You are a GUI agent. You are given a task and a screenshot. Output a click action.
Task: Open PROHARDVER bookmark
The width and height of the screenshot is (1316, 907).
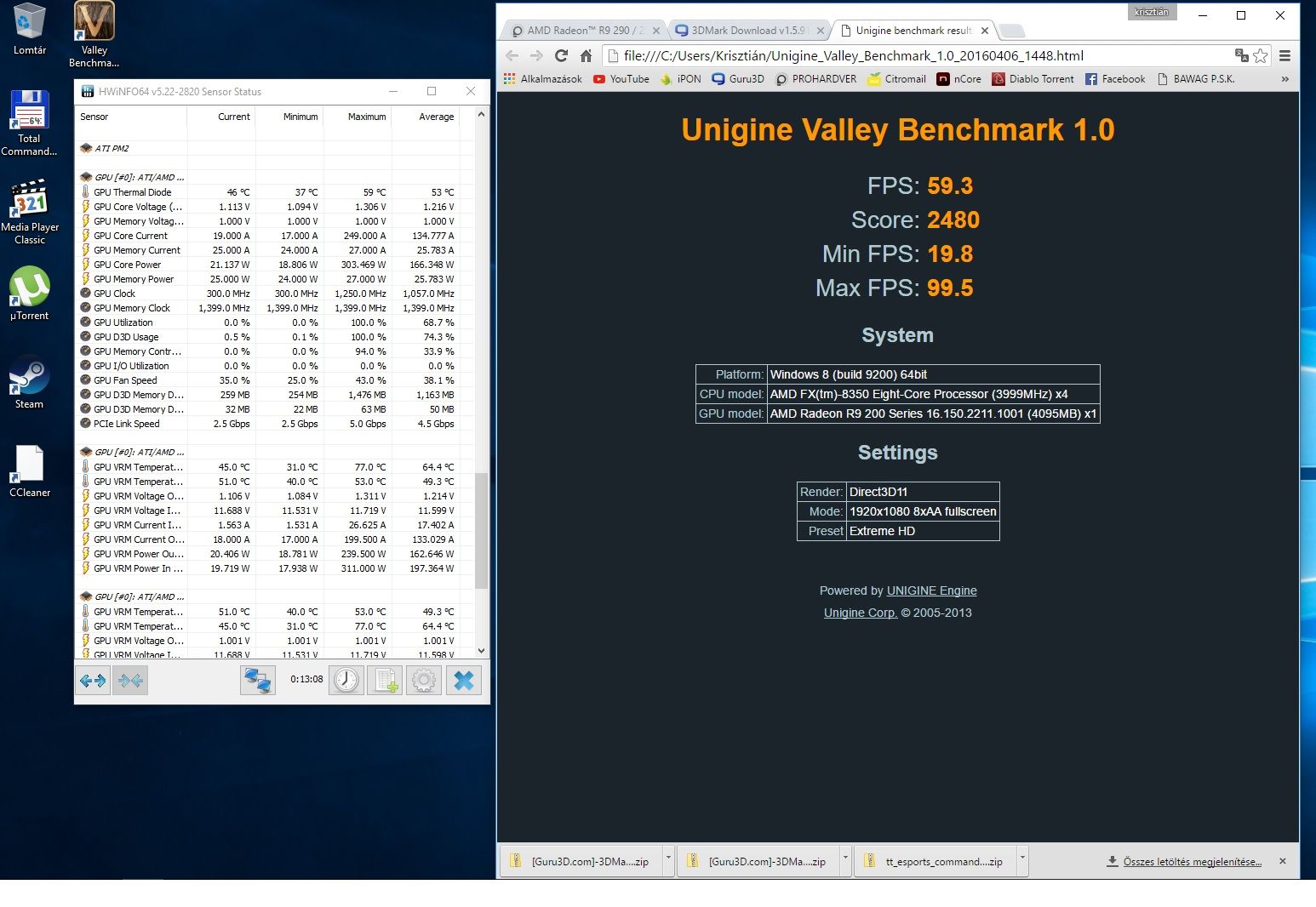coord(815,79)
